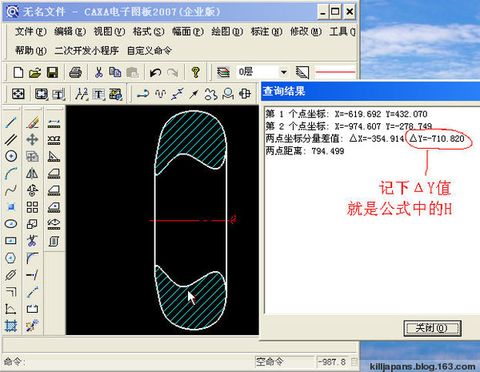
Task: Open the 自定义命令 menu
Action: 149,51
